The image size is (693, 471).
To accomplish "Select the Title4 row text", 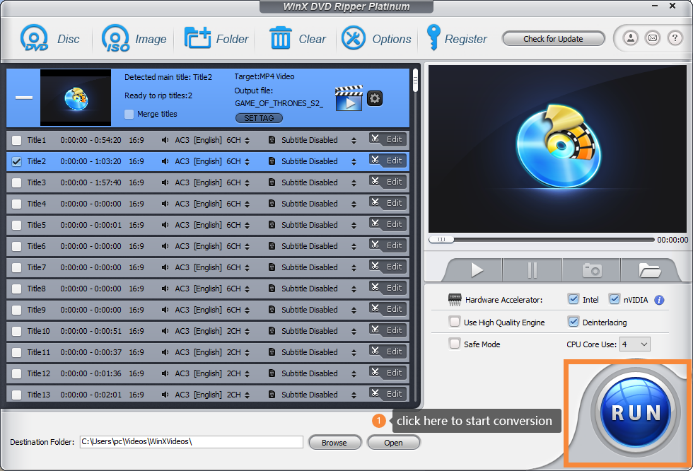I will coord(36,204).
